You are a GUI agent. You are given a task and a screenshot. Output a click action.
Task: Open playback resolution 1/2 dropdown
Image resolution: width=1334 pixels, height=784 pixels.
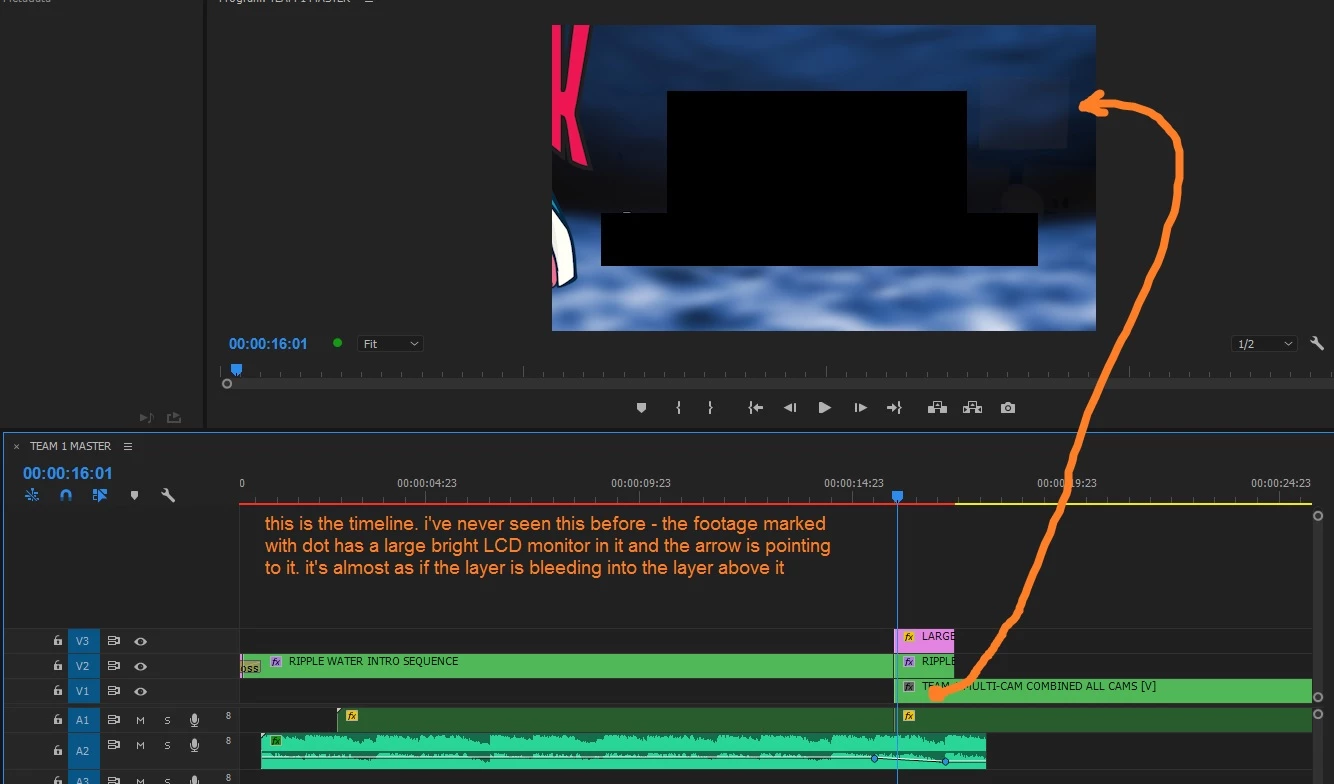pos(1264,343)
